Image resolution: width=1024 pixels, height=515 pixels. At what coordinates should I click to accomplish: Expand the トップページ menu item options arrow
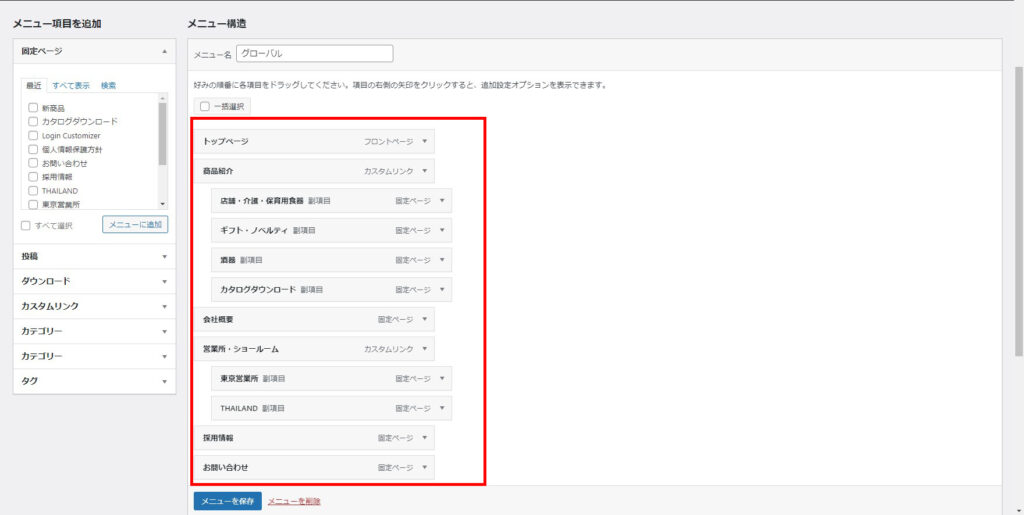tap(425, 141)
